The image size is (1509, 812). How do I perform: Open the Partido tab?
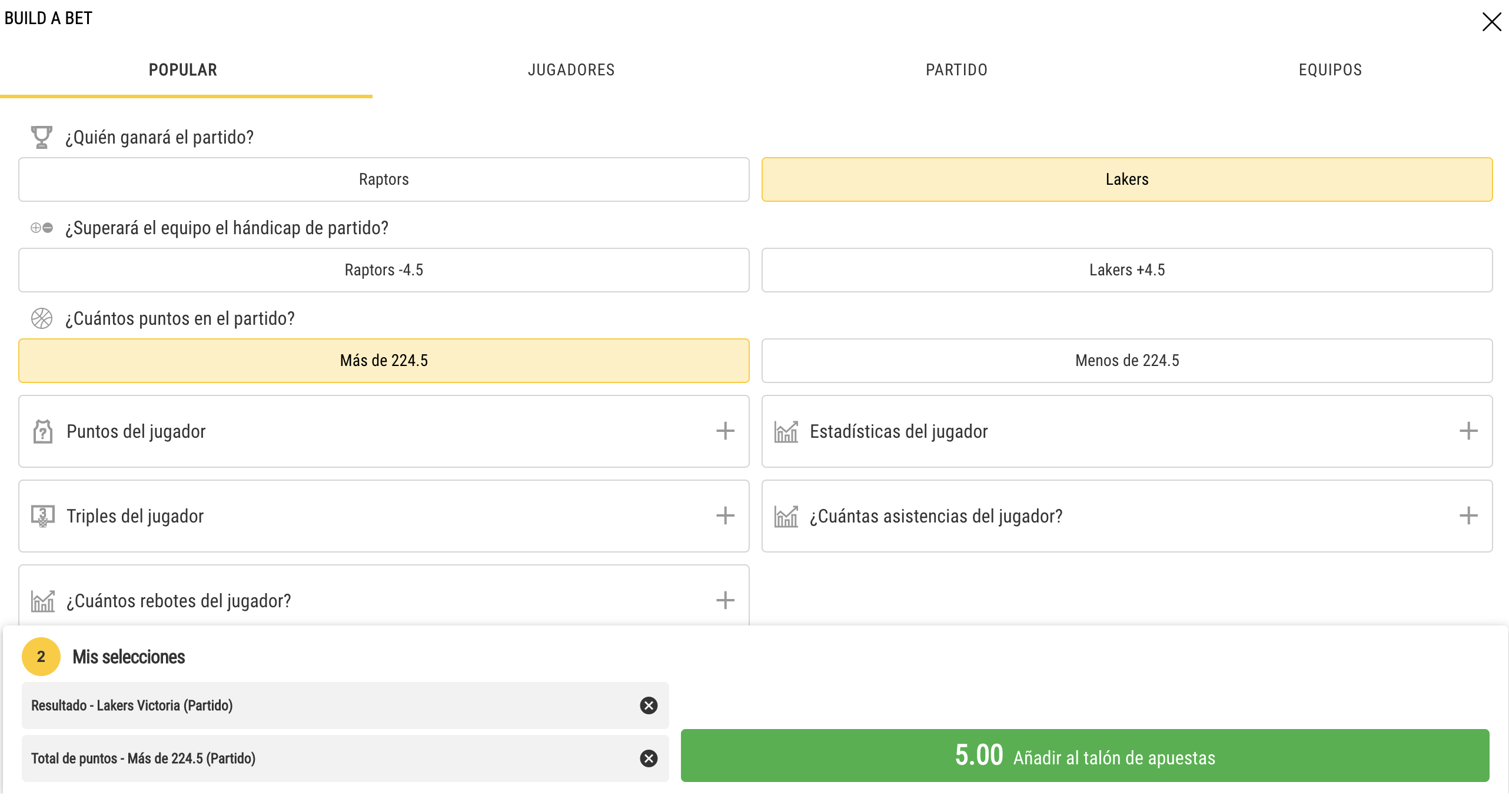956,70
